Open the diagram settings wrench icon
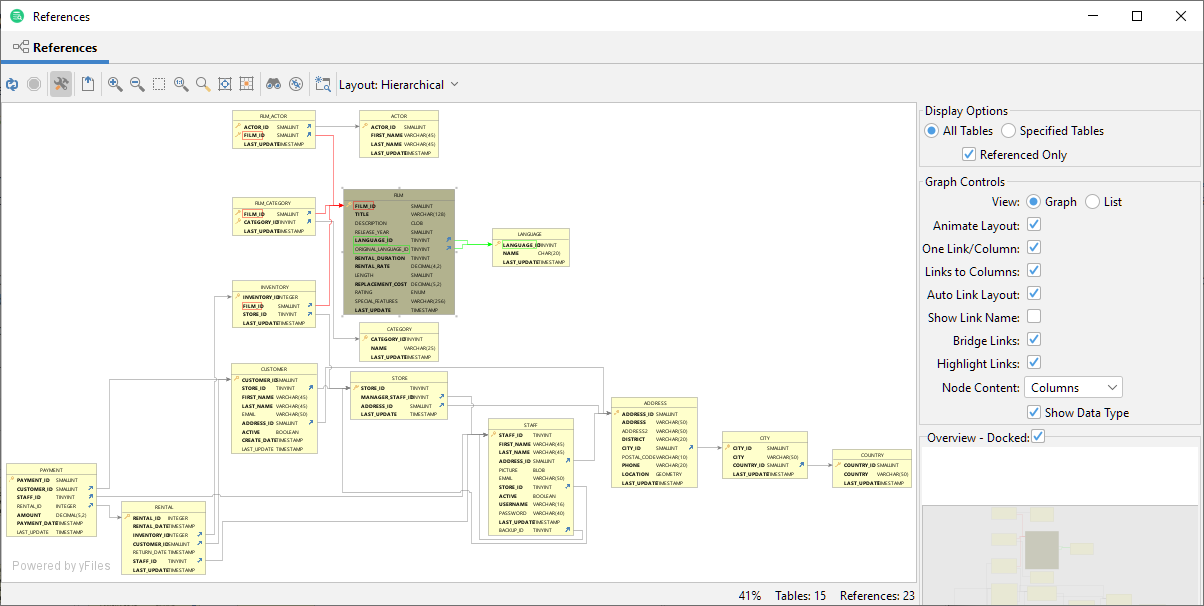Image resolution: width=1204 pixels, height=606 pixels. tap(60, 84)
